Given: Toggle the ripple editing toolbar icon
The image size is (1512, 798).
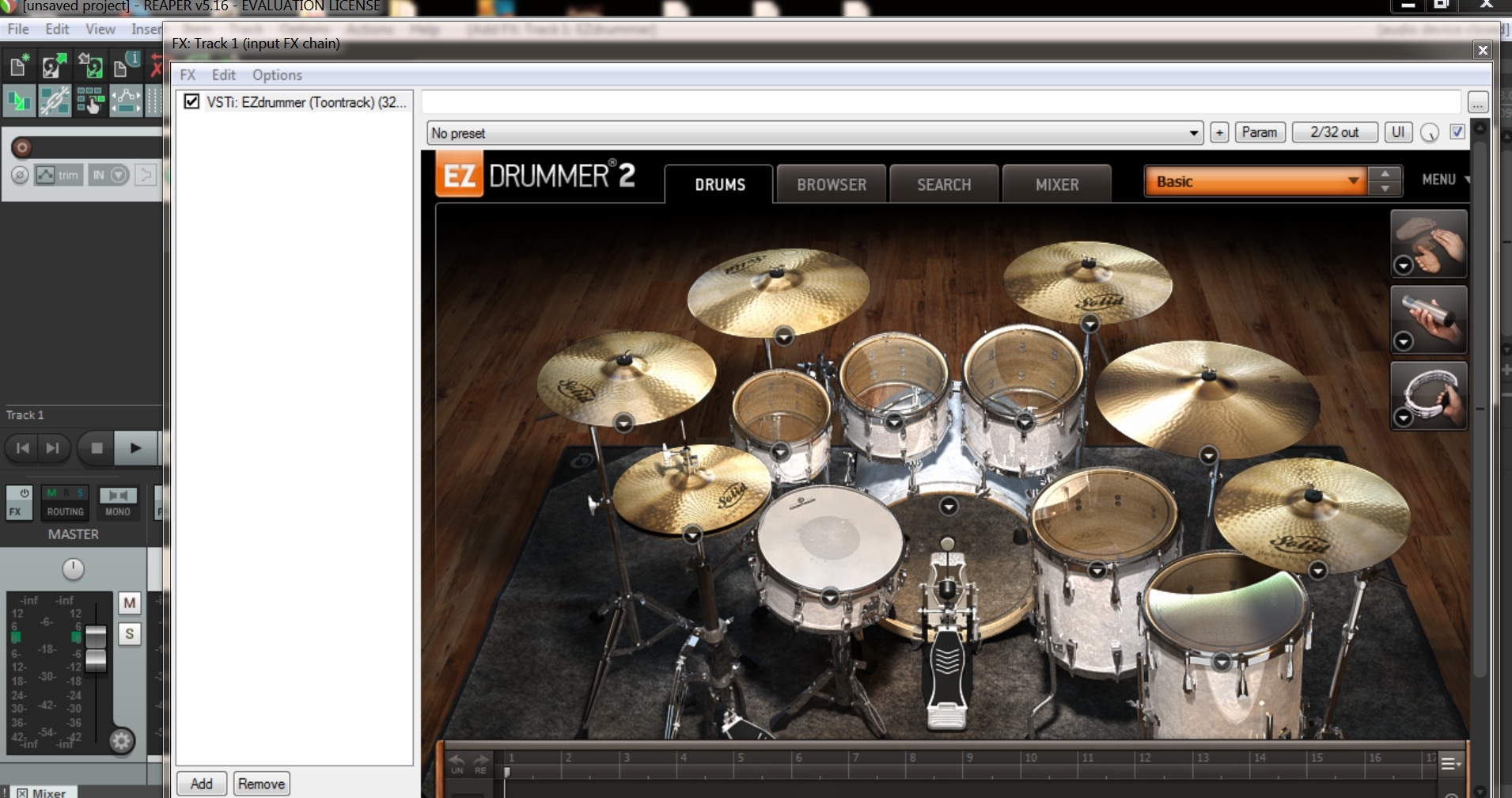Looking at the screenshot, I should (89, 101).
